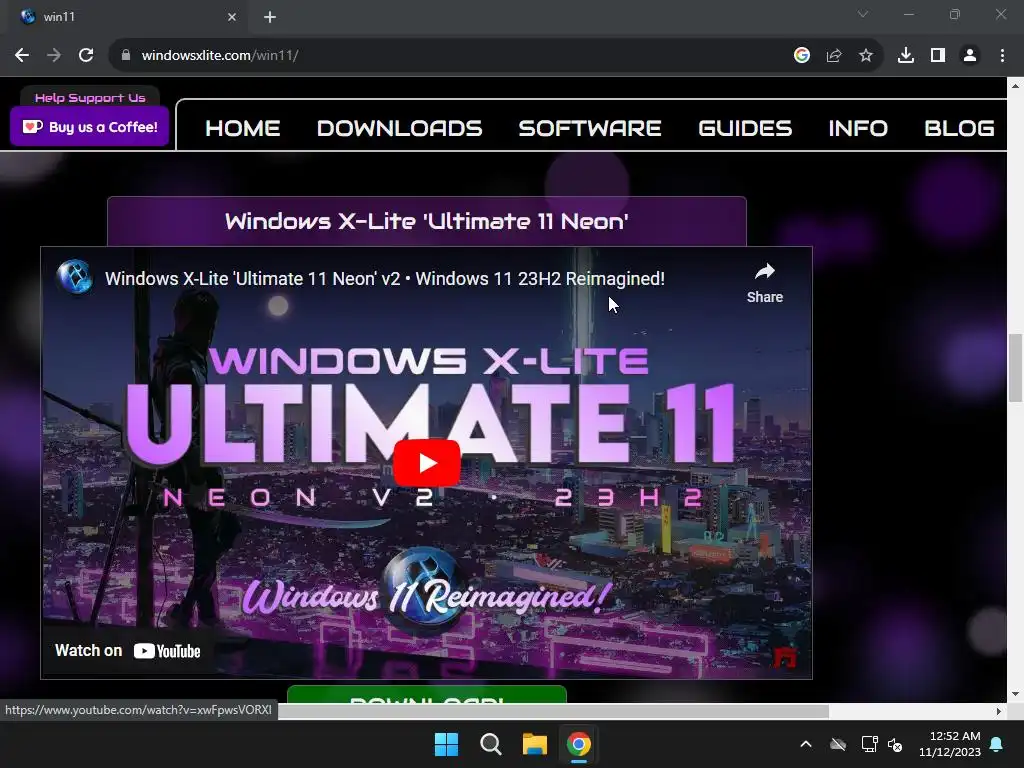Open notifications bell icon
Image resolution: width=1024 pixels, height=768 pixels.
997,744
